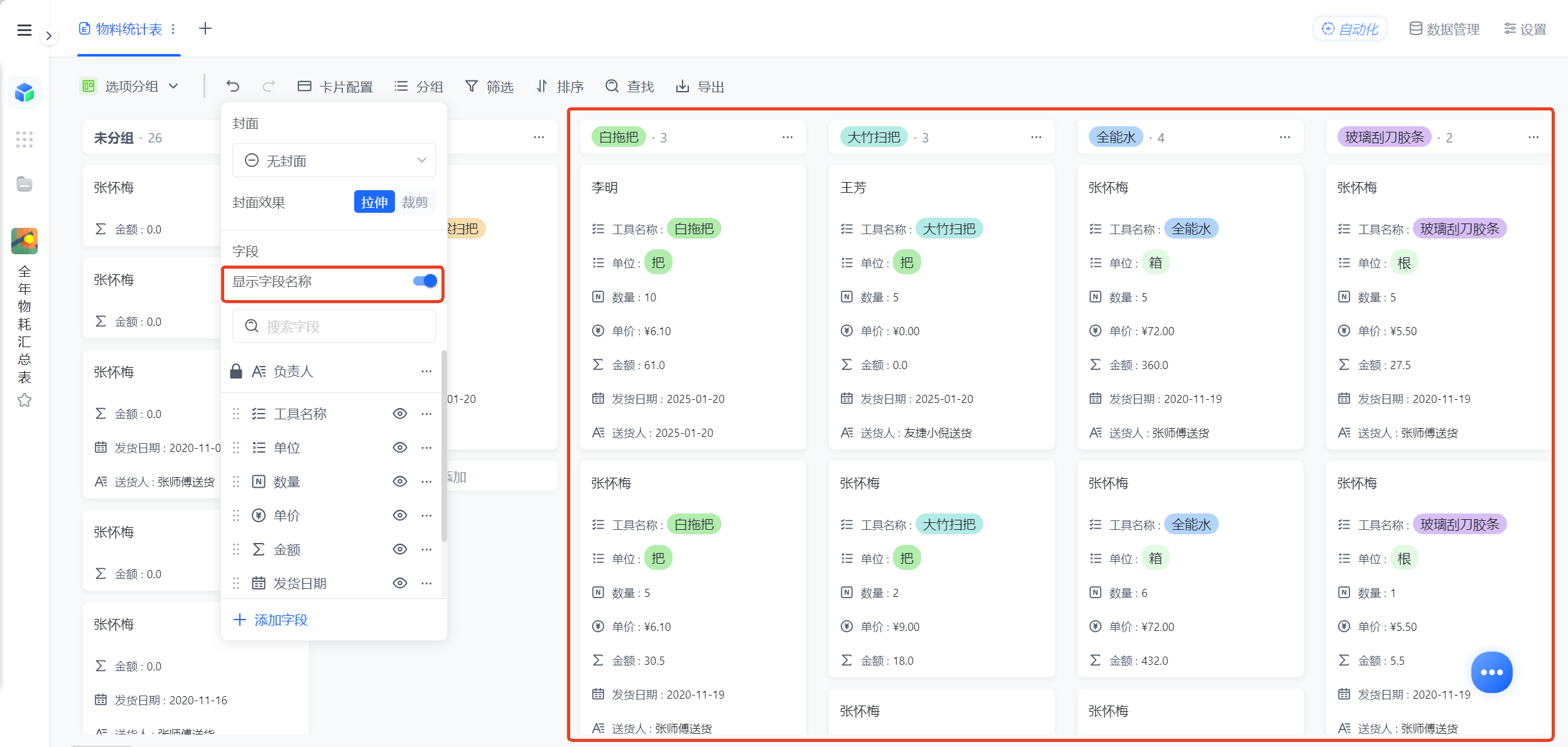Click the blue cube app icon
Viewport: 1568px width, 747px height.
[x=24, y=93]
